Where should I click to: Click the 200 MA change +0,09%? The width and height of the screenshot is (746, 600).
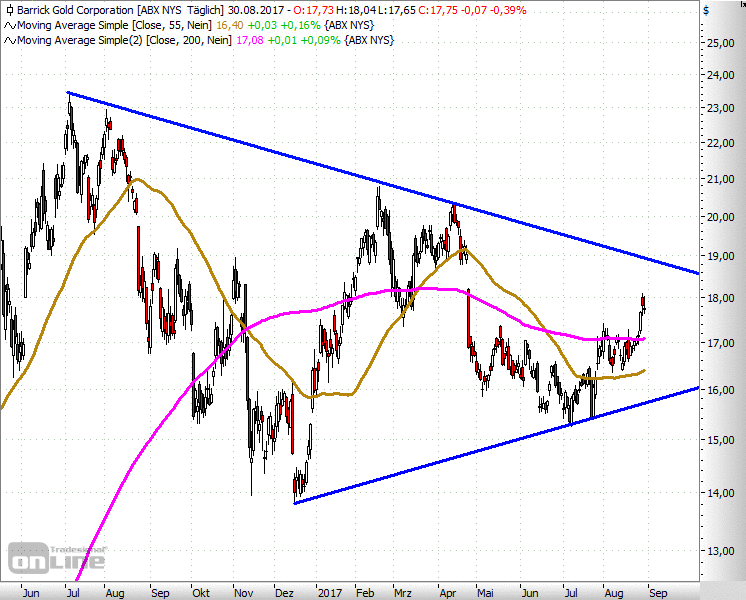tap(321, 40)
